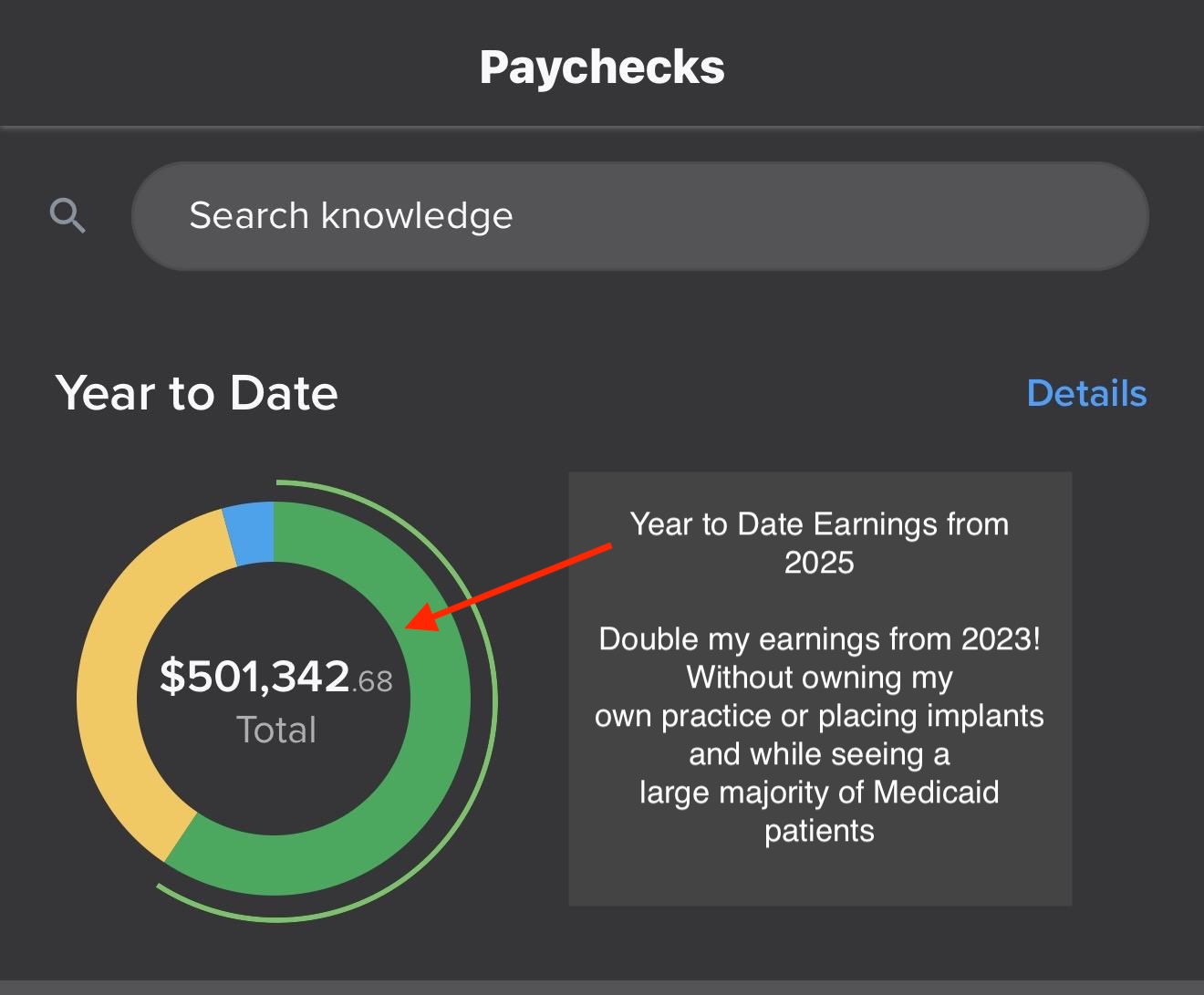Click the Year to Date heading

point(197,393)
